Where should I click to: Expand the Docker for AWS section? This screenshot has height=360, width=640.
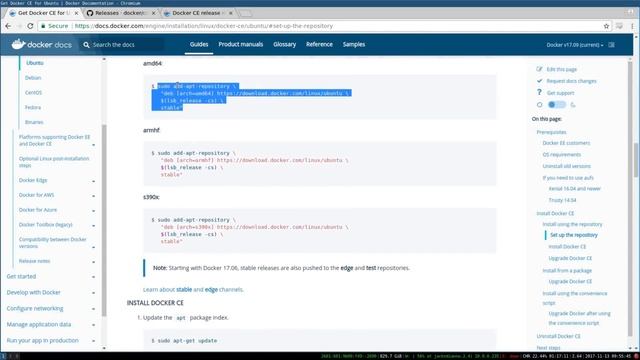coord(93,196)
